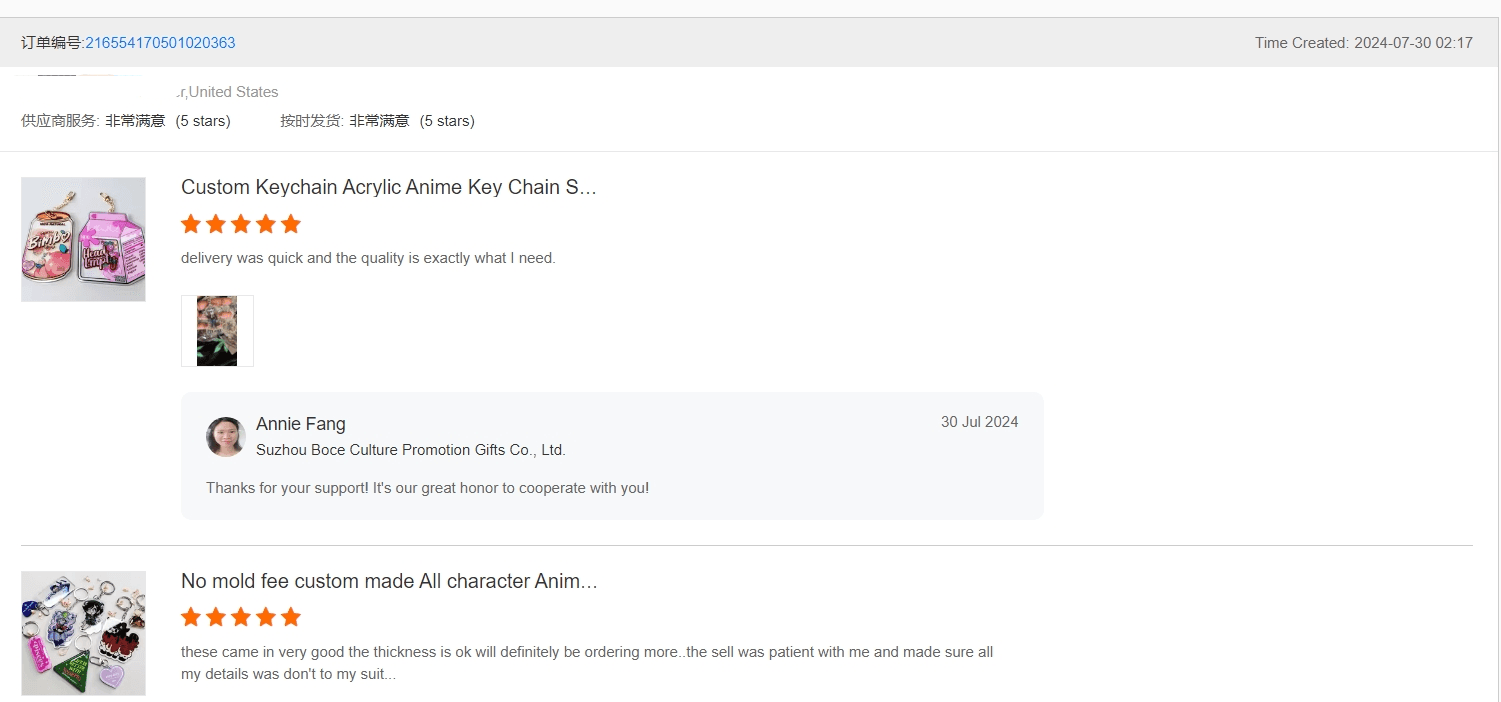Open Suzhou Boce Culture Promotion Gifts company
1501x702 pixels.
[410, 450]
